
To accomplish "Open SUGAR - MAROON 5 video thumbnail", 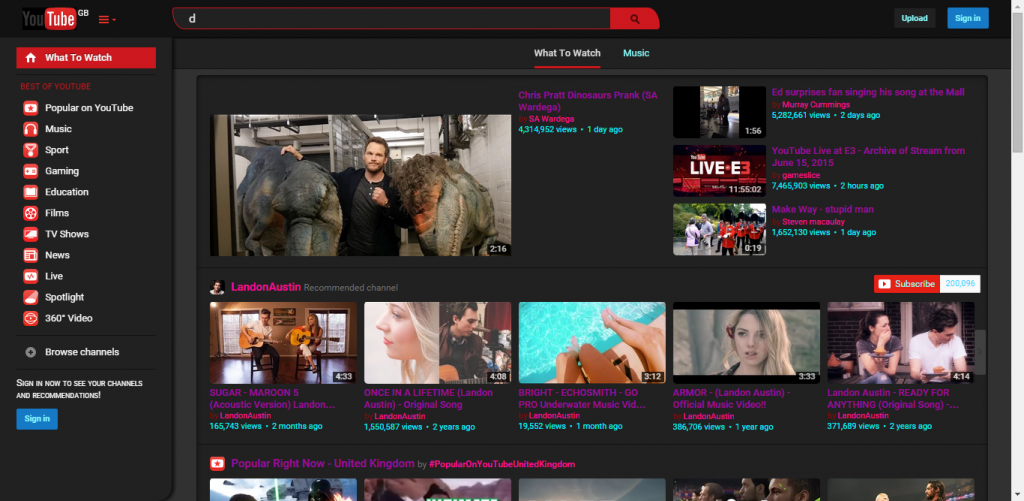I will tap(283, 342).
